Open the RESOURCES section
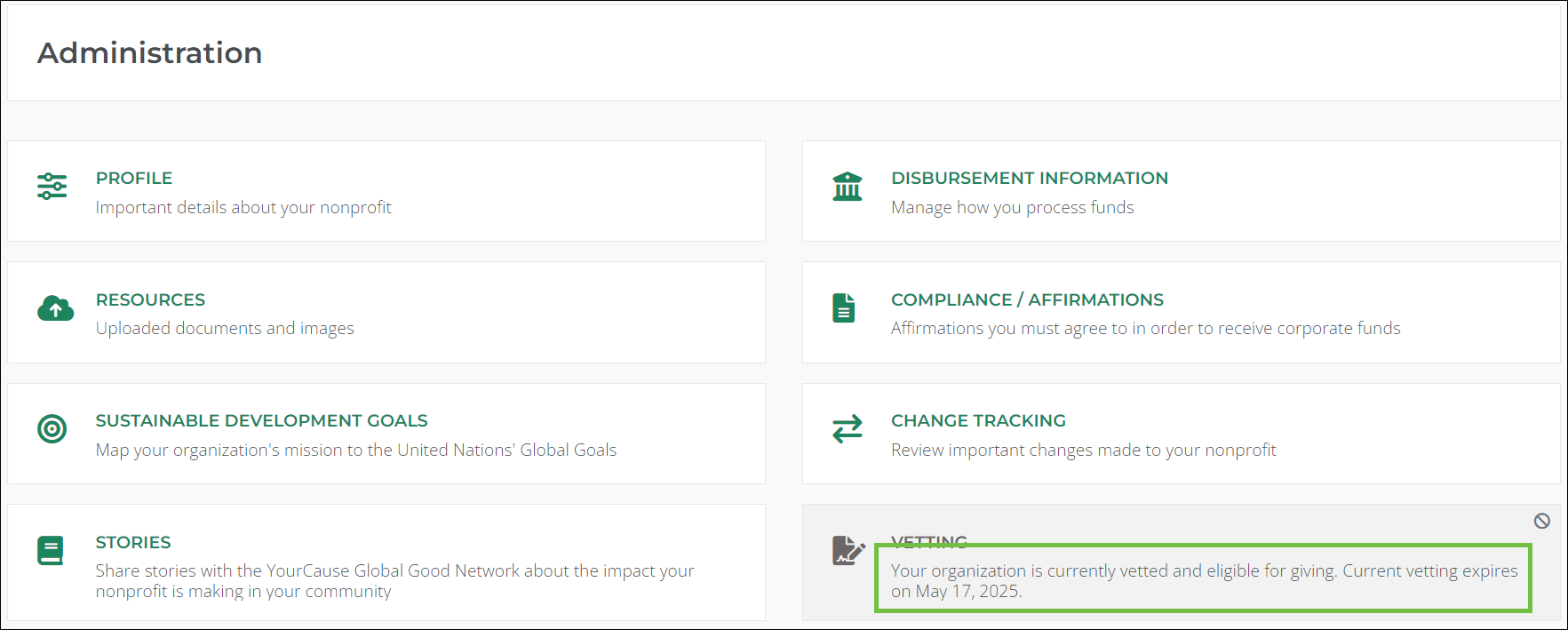This screenshot has width=1568, height=630. pos(150,300)
